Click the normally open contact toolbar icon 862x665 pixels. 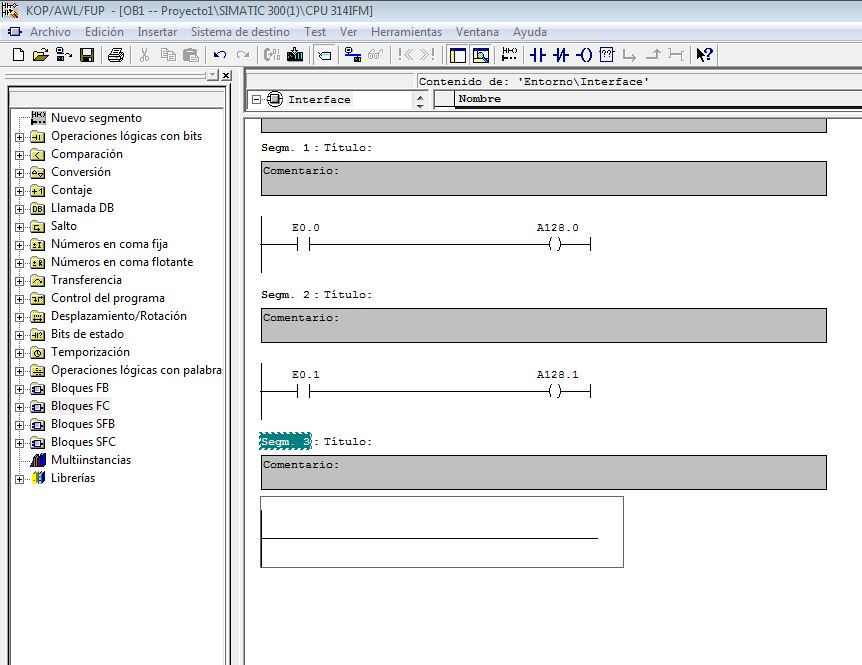point(537,55)
